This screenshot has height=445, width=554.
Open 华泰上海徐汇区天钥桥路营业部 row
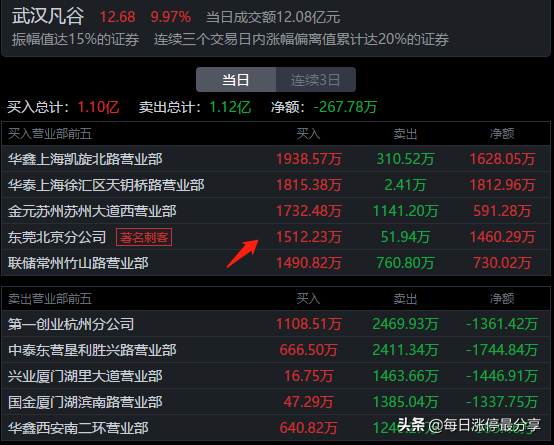(276, 185)
